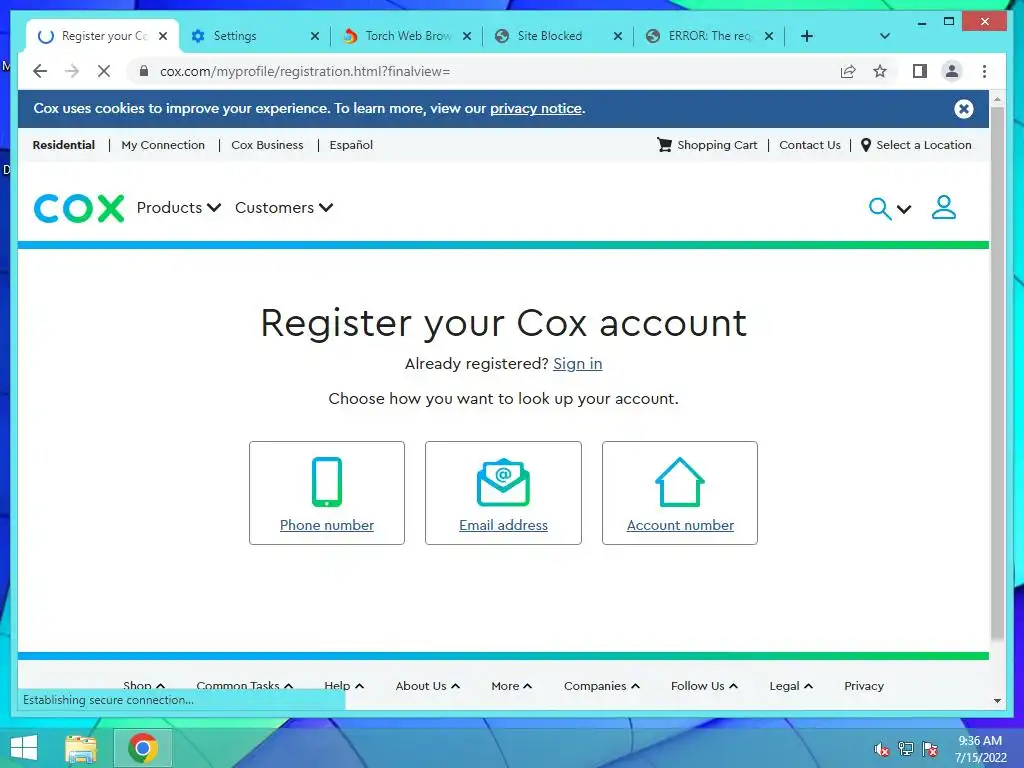
Task: Look up account by Account number
Action: tap(680, 493)
